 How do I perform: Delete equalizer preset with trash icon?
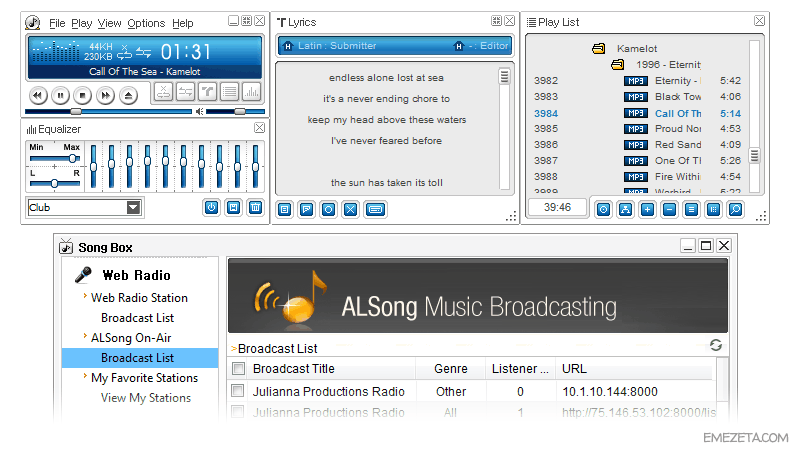255,207
